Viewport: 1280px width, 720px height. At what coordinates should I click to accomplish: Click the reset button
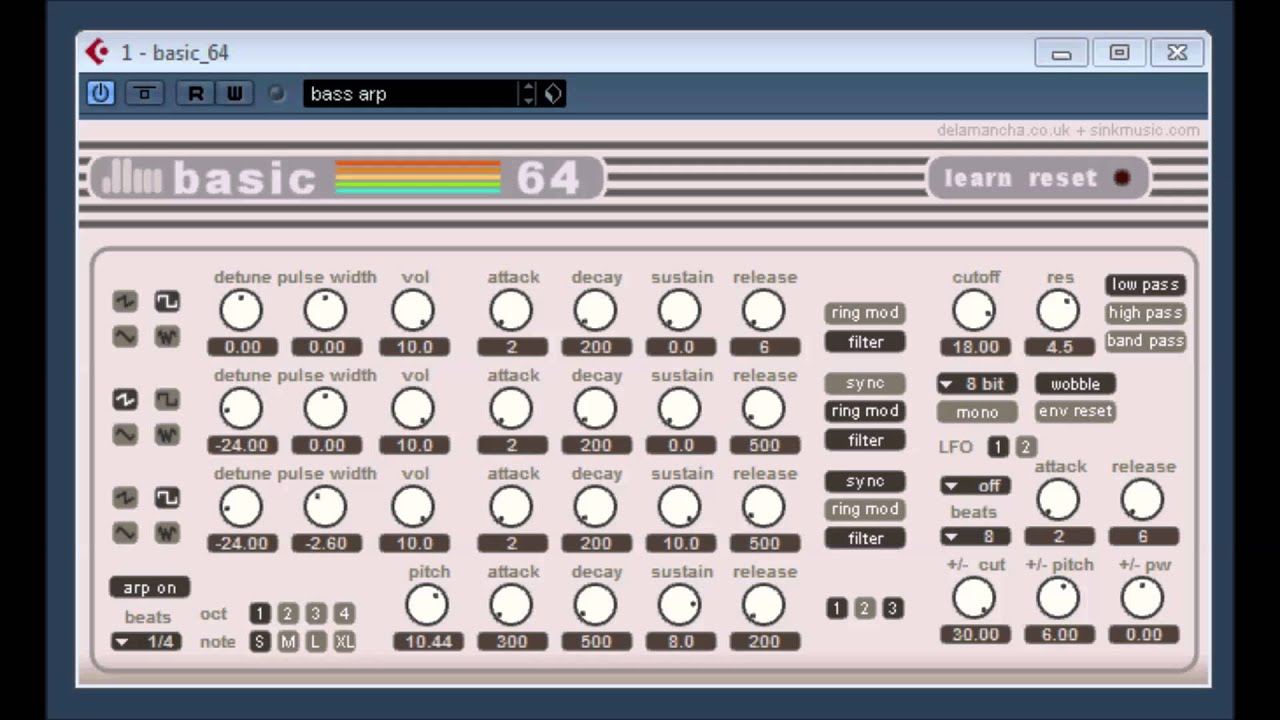click(x=1062, y=179)
